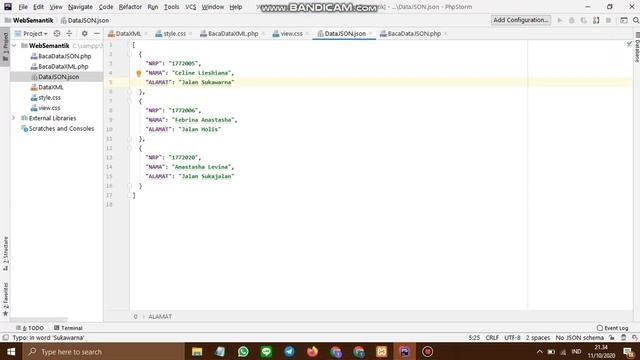Open the 2 spaces indent selector
The image size is (640, 360).
point(538,338)
